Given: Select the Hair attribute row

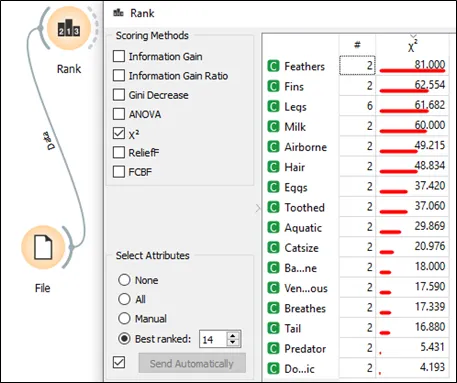Looking at the screenshot, I should point(356,167).
